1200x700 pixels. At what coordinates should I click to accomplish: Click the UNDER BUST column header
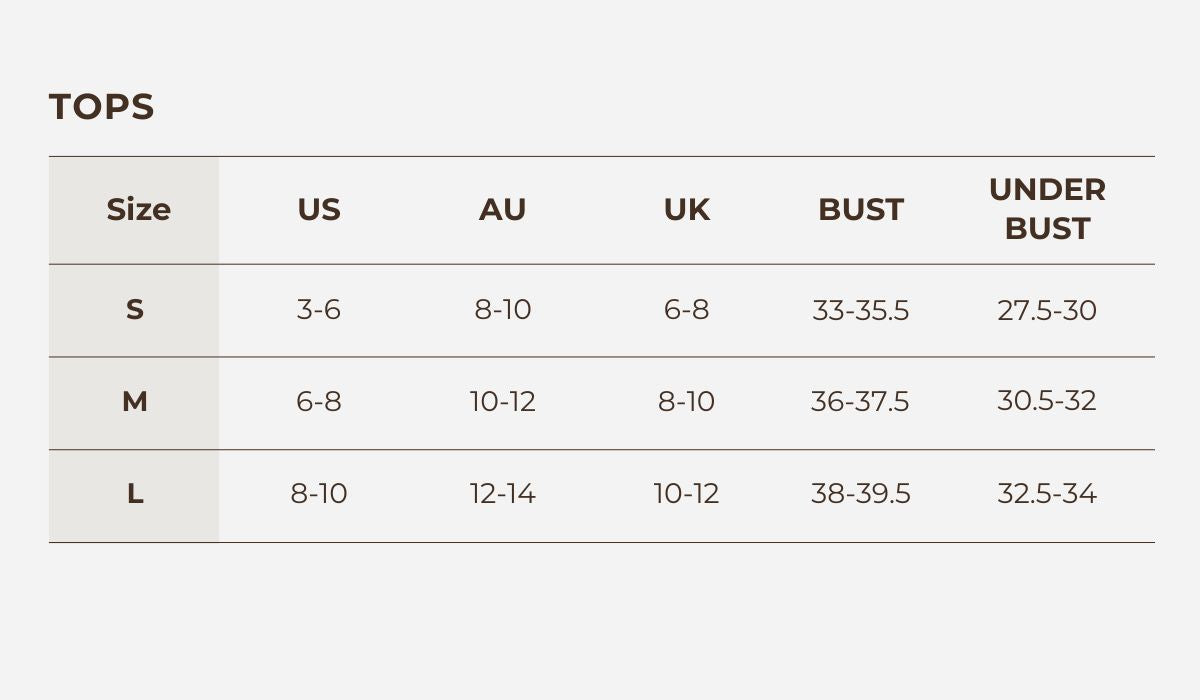click(1047, 209)
